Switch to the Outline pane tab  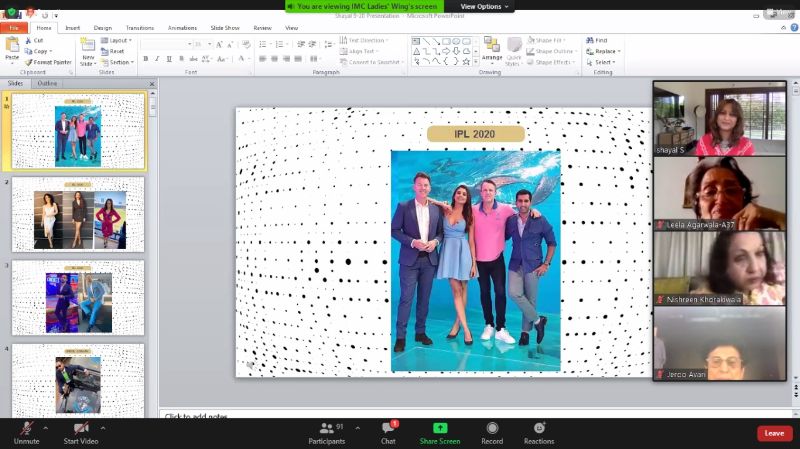[47, 83]
